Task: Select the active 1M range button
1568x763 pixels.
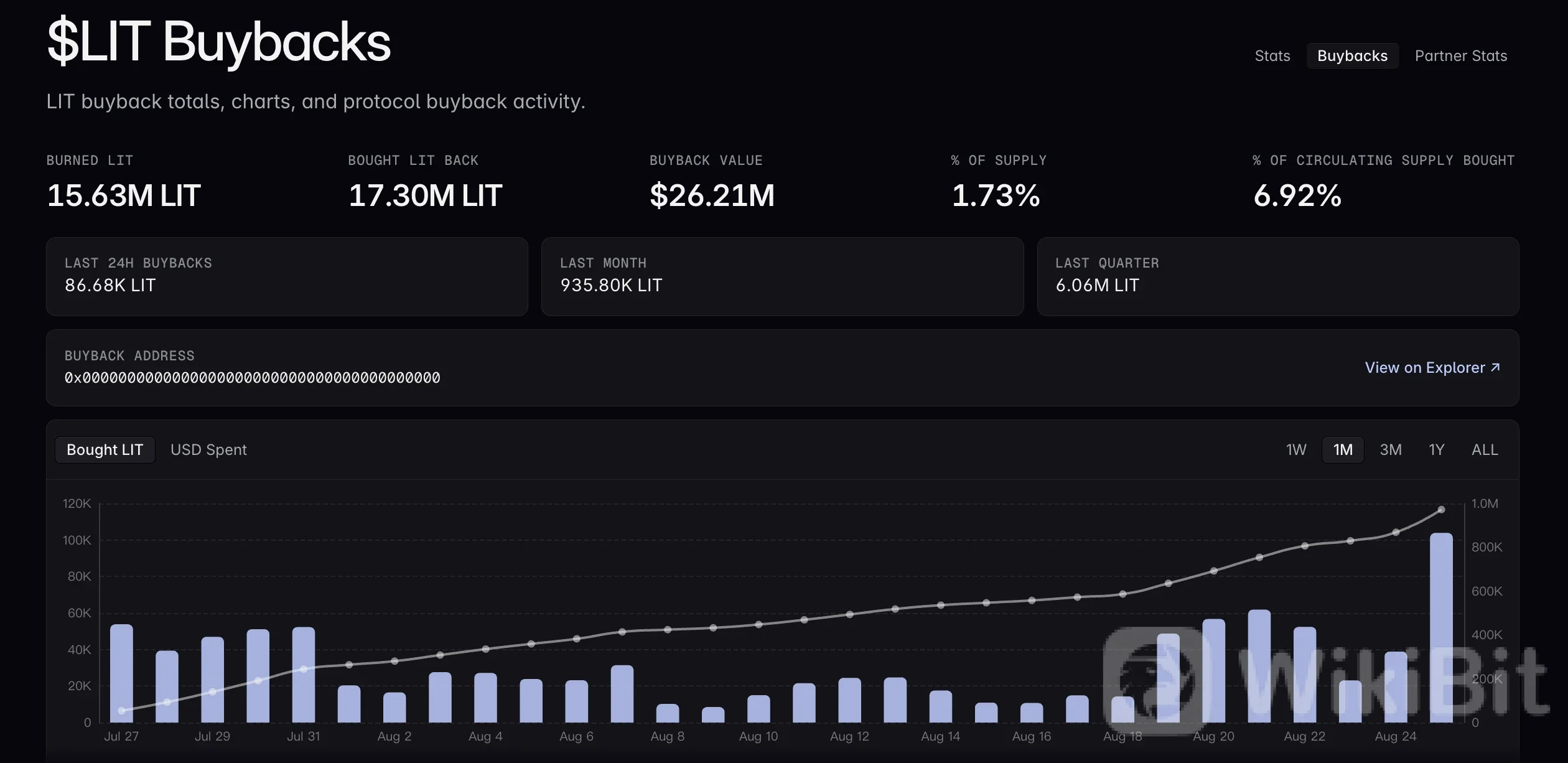Action: point(1343,449)
